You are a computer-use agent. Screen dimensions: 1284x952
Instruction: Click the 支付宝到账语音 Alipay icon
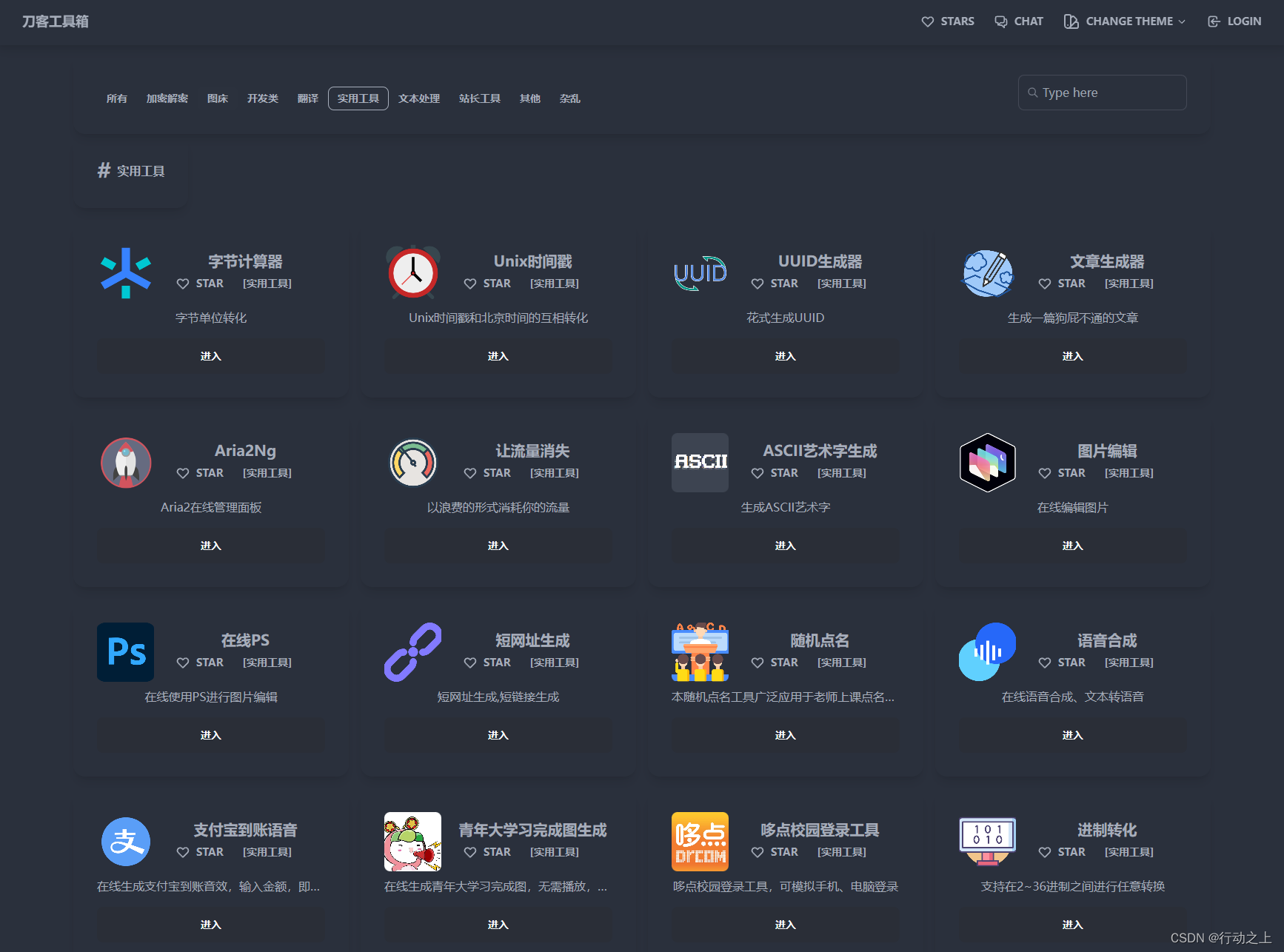126,842
